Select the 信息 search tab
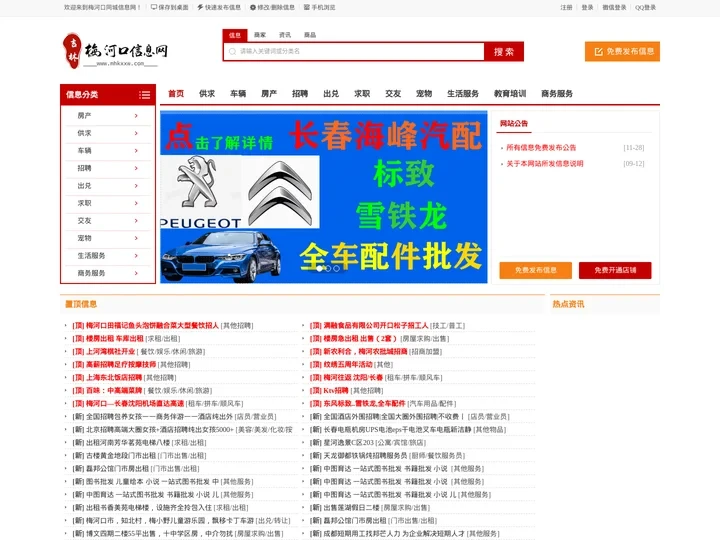 (235, 35)
